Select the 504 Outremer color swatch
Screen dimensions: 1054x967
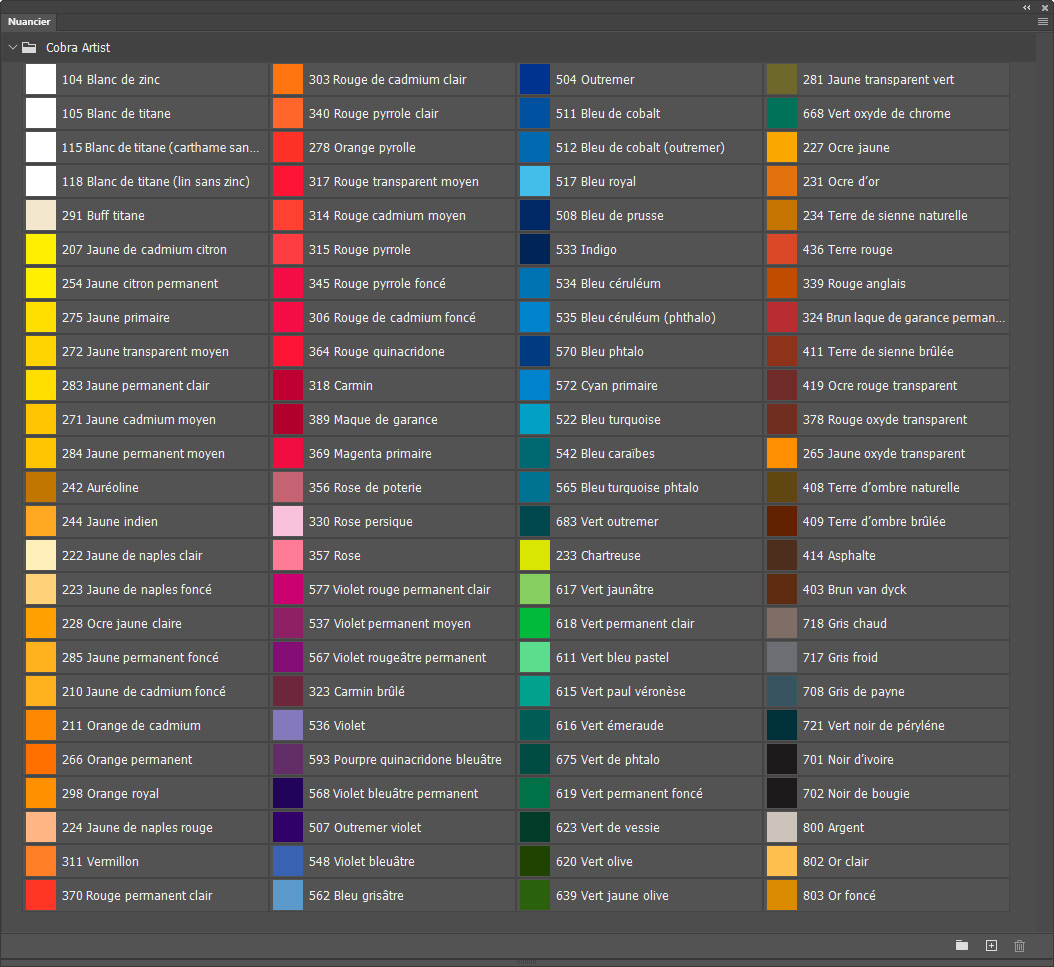[x=534, y=79]
